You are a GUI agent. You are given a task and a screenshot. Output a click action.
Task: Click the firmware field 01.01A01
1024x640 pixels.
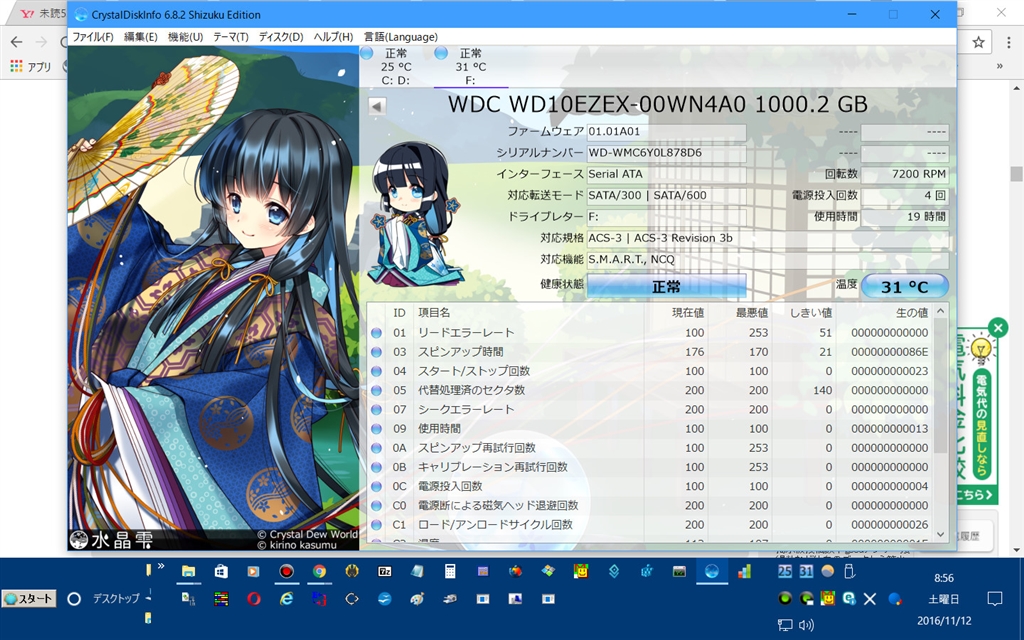point(666,132)
